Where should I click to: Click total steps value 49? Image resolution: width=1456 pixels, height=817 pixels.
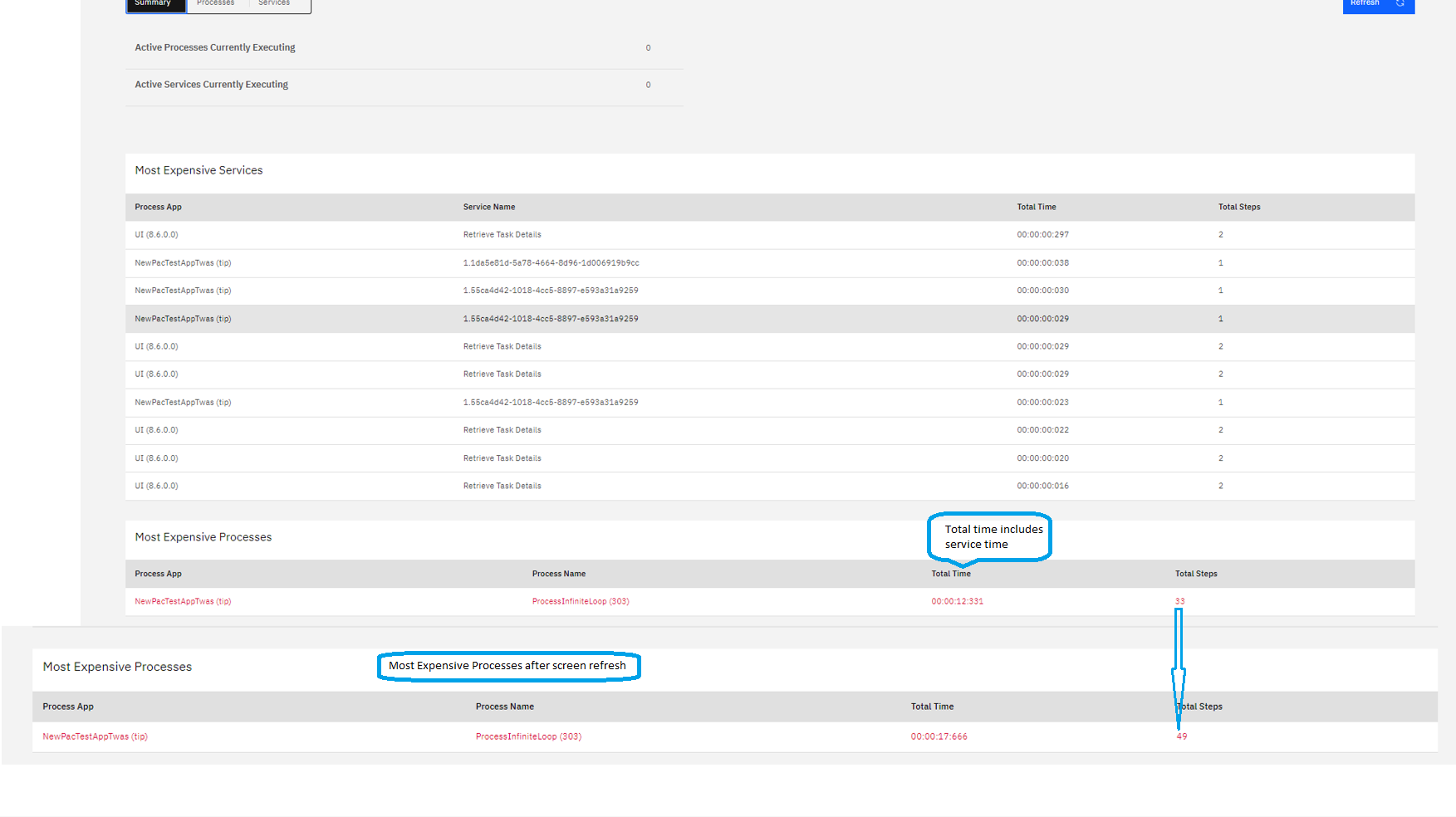point(1182,737)
